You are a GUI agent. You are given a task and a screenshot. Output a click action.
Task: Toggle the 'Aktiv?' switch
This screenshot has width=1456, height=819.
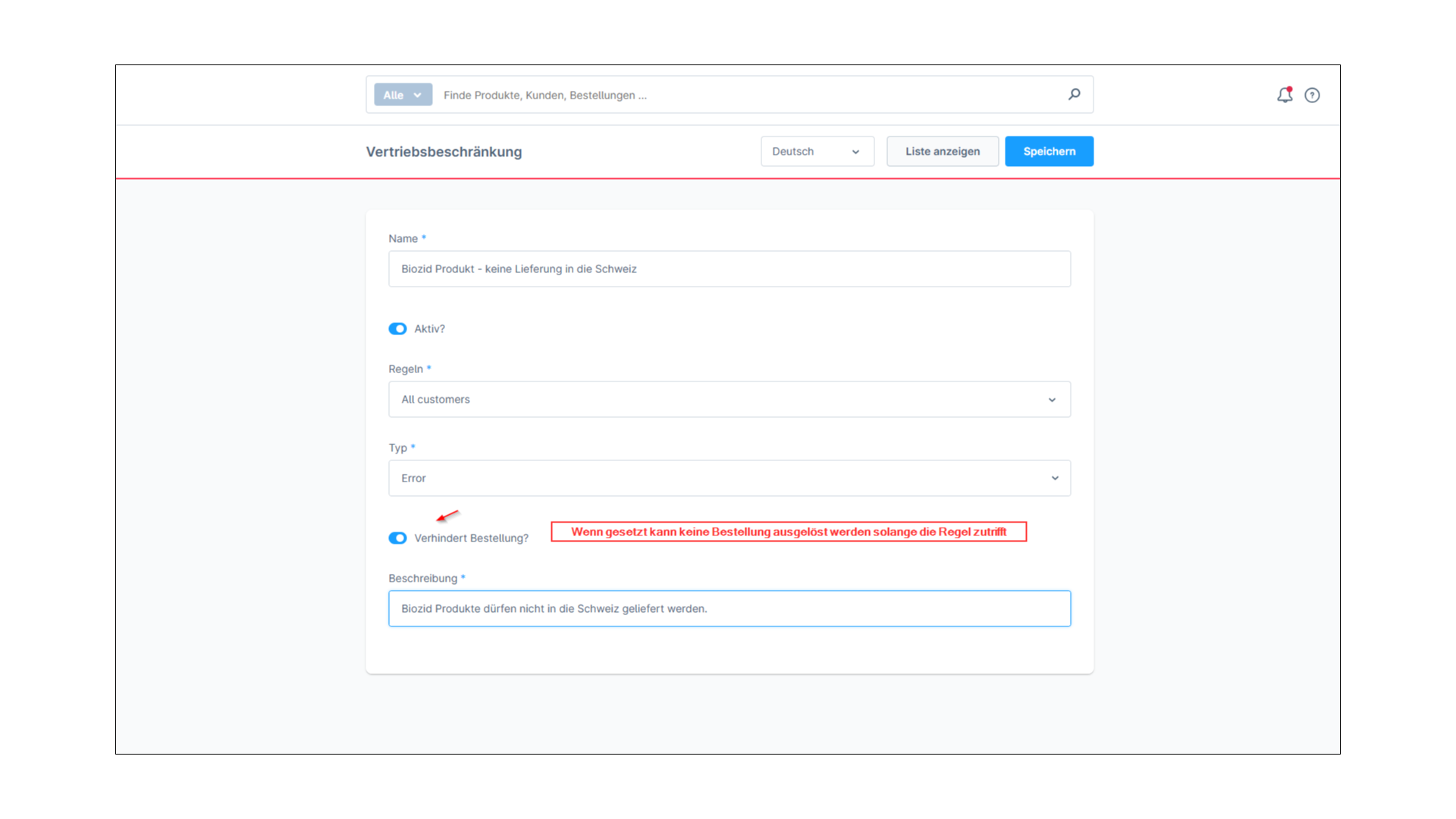tap(397, 329)
